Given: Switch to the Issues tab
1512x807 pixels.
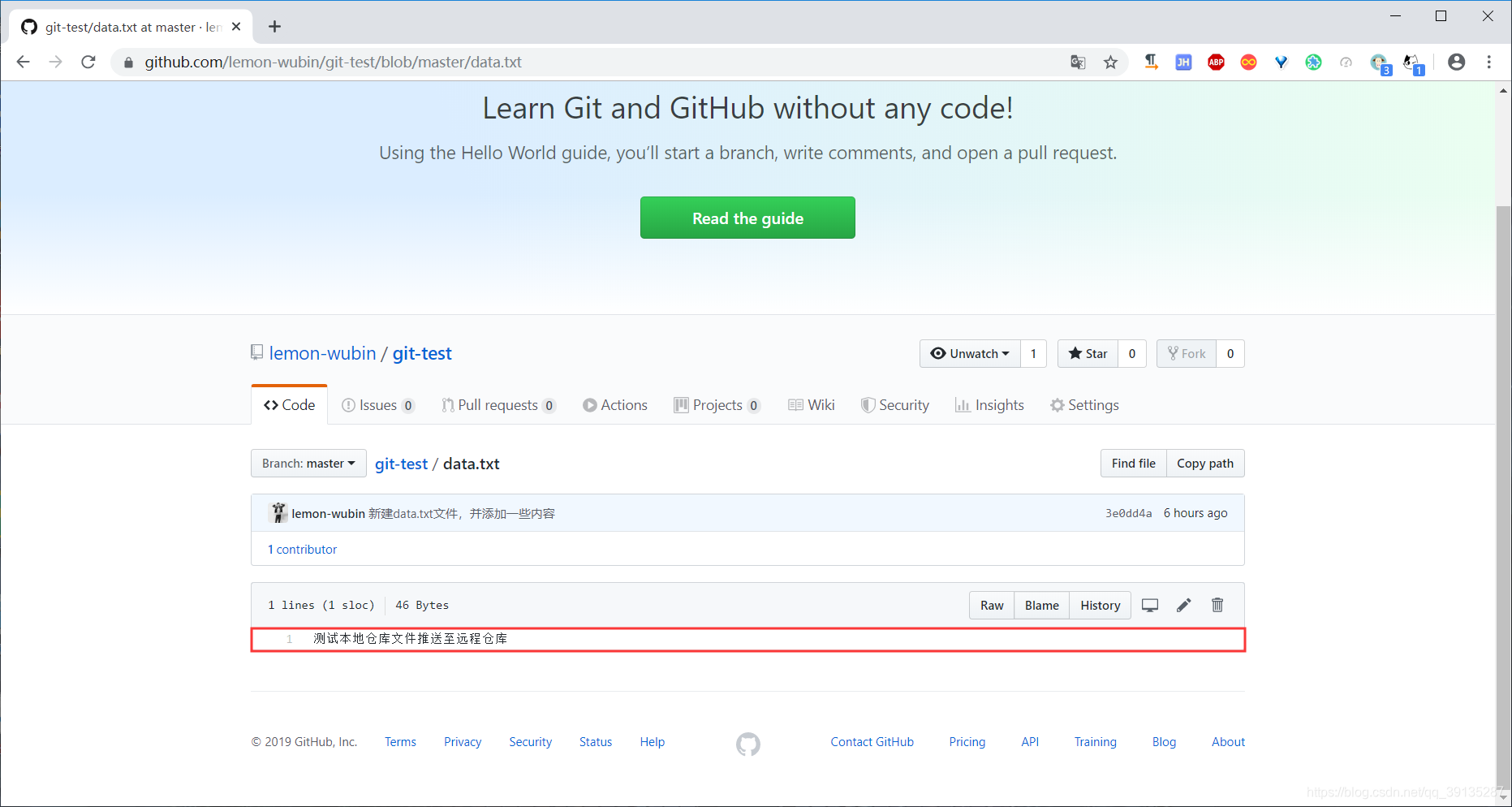Looking at the screenshot, I should [378, 405].
